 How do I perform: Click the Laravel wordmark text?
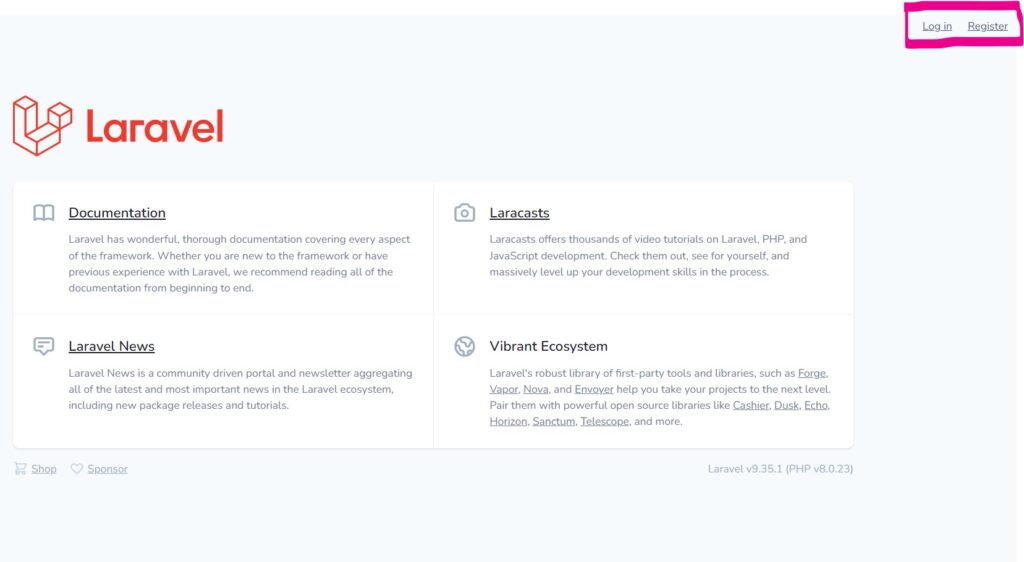tap(154, 127)
